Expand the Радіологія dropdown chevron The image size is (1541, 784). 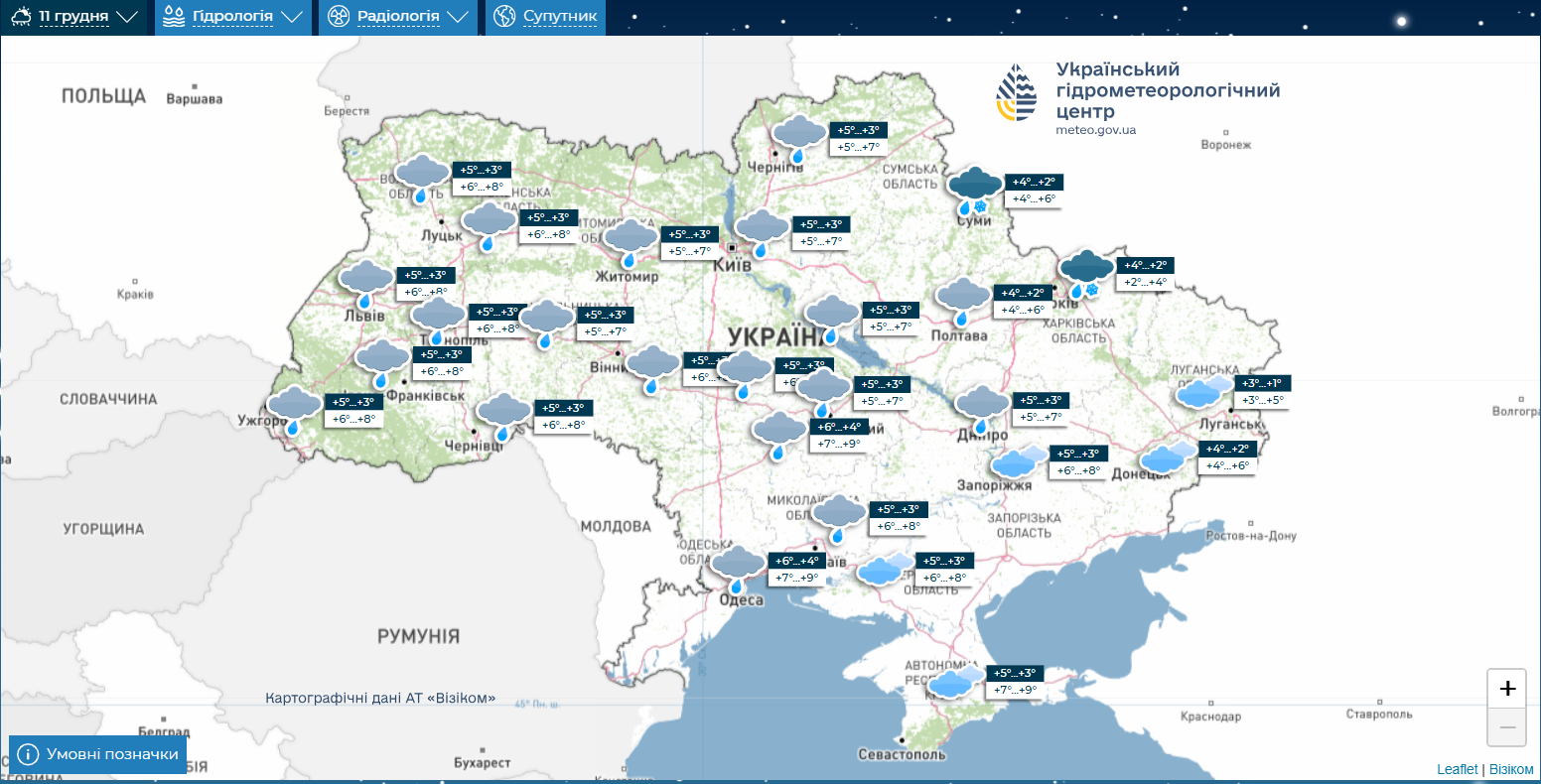(458, 17)
